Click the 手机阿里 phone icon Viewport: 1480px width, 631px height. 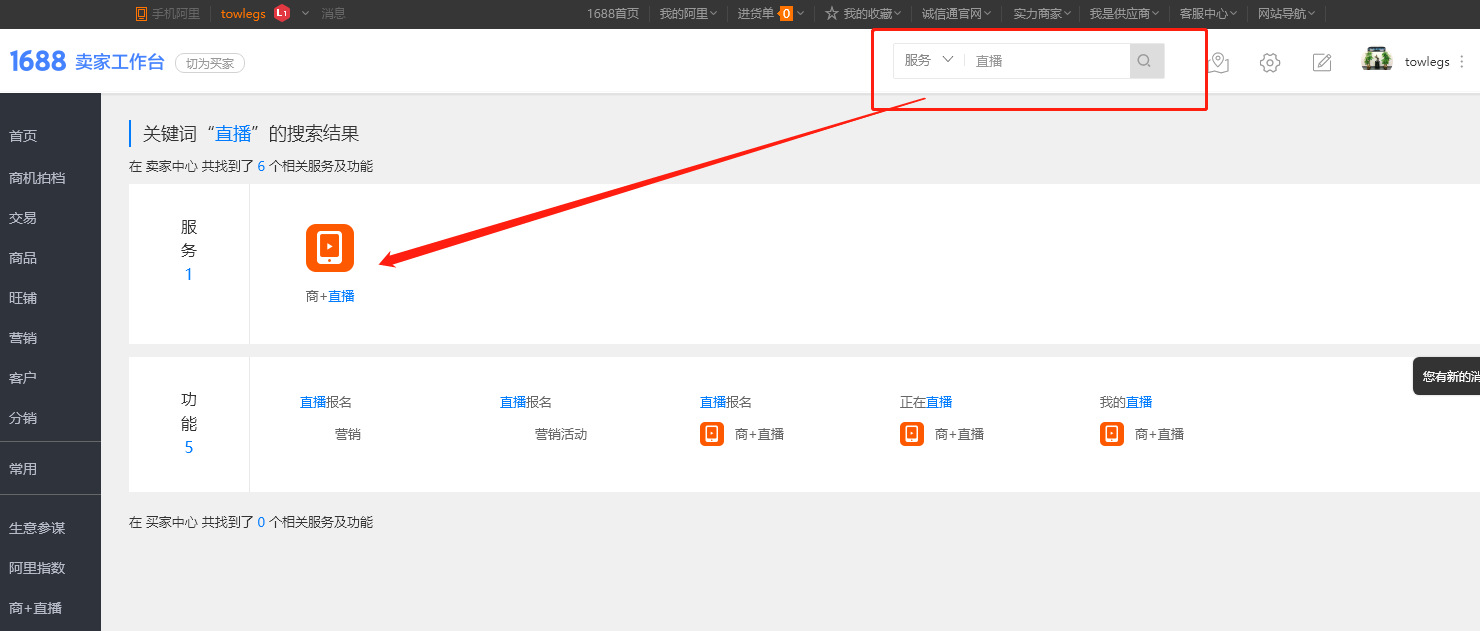point(141,14)
